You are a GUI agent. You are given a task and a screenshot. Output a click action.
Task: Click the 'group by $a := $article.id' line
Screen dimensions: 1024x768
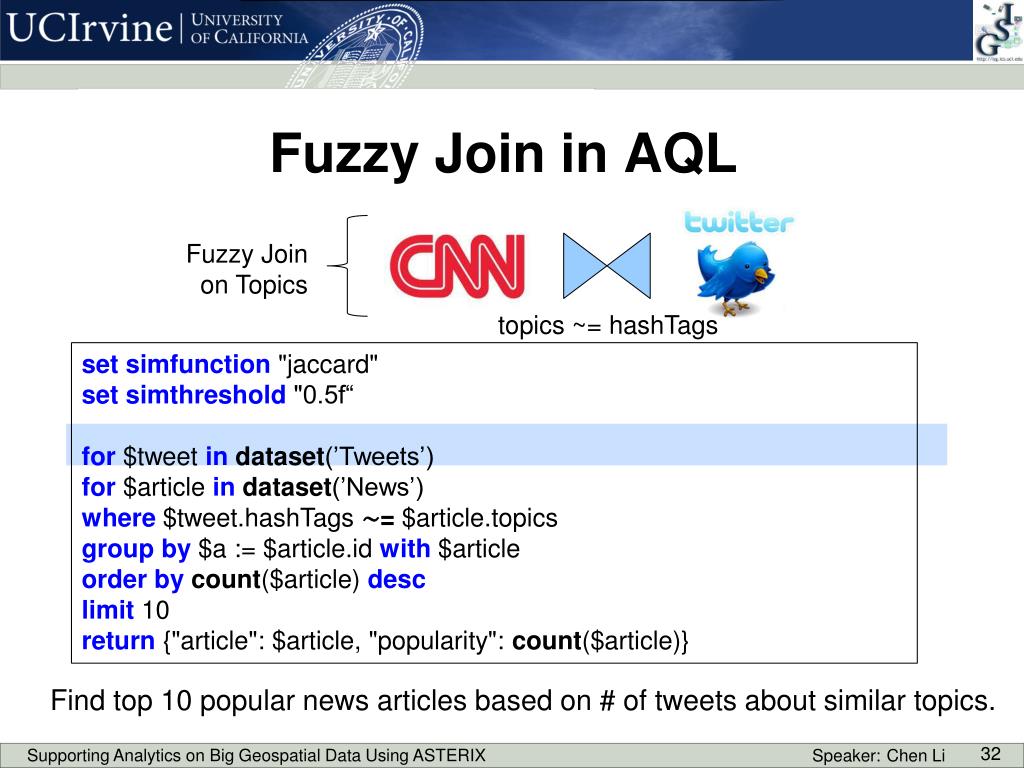tap(300, 549)
